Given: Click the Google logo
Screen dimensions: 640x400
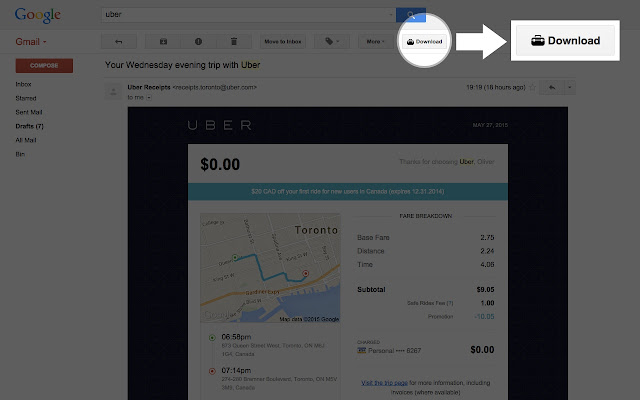Looking at the screenshot, I should coord(38,15).
